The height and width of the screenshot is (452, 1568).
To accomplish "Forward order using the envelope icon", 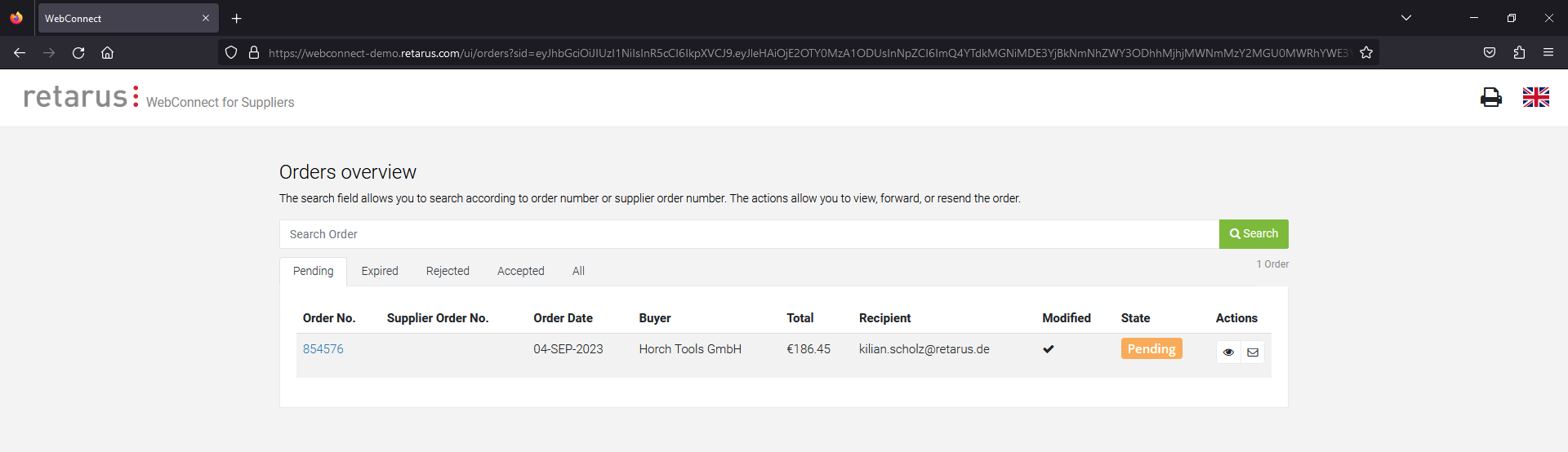I will [1253, 352].
